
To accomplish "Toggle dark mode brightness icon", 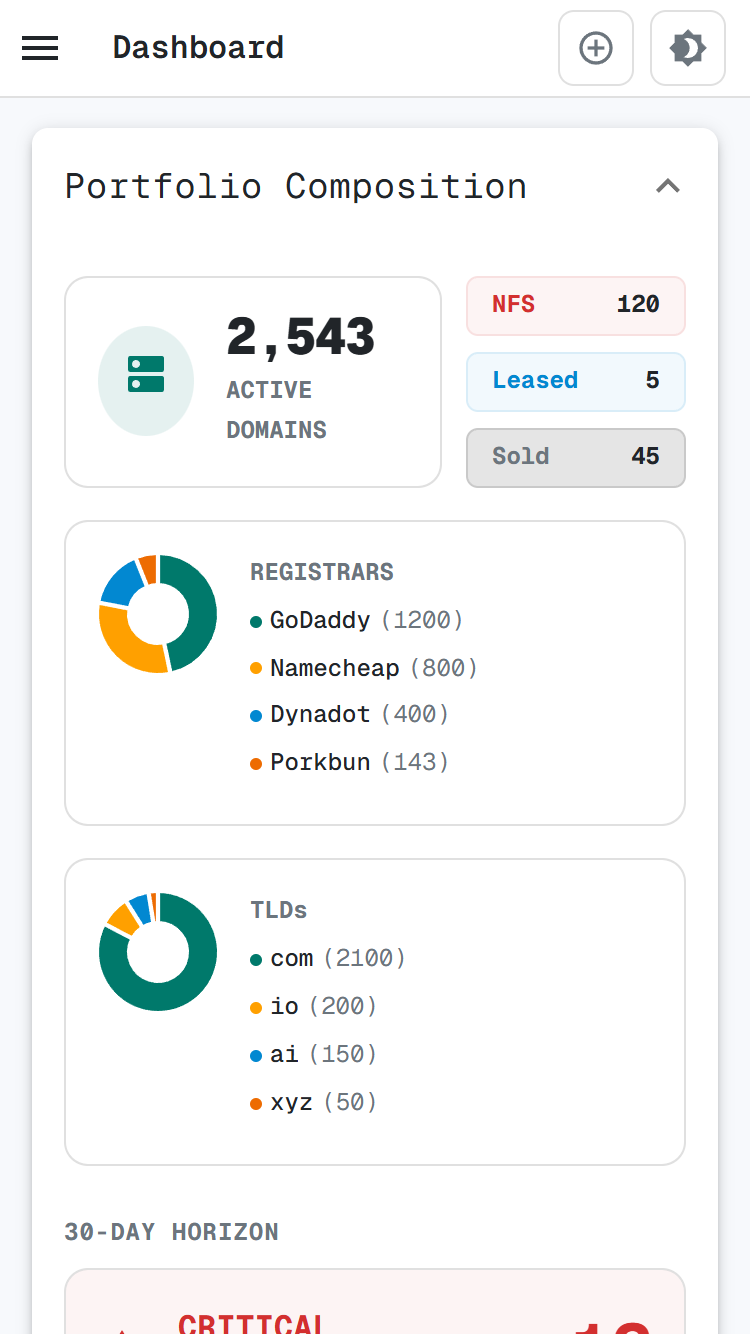I will point(688,48).
